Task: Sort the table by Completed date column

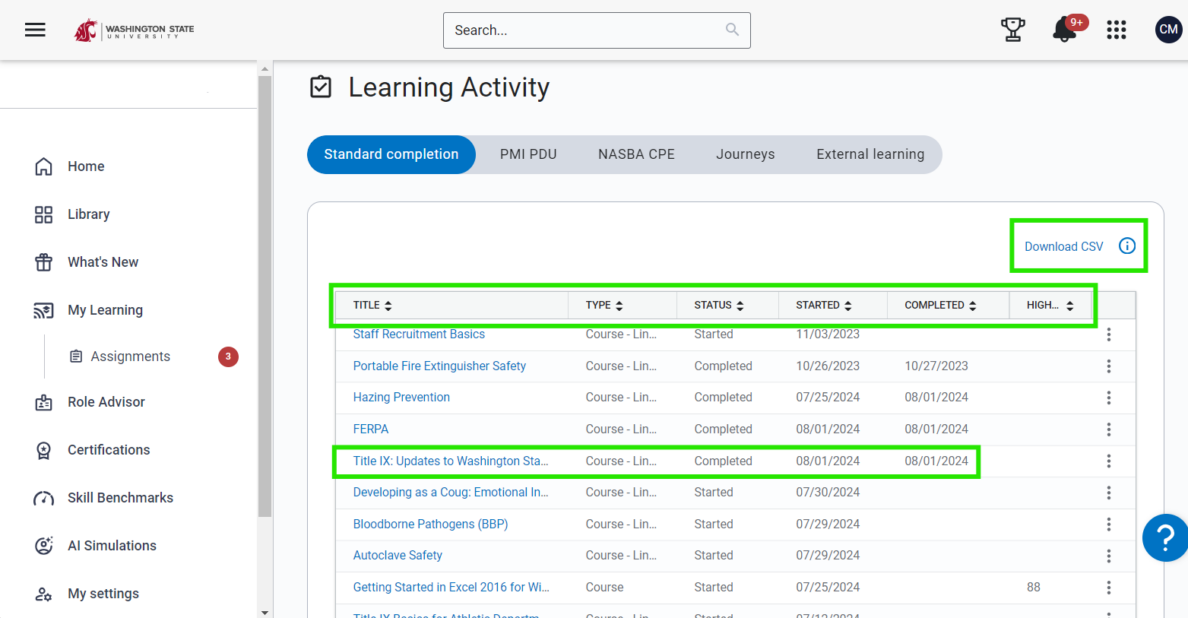Action: [941, 306]
